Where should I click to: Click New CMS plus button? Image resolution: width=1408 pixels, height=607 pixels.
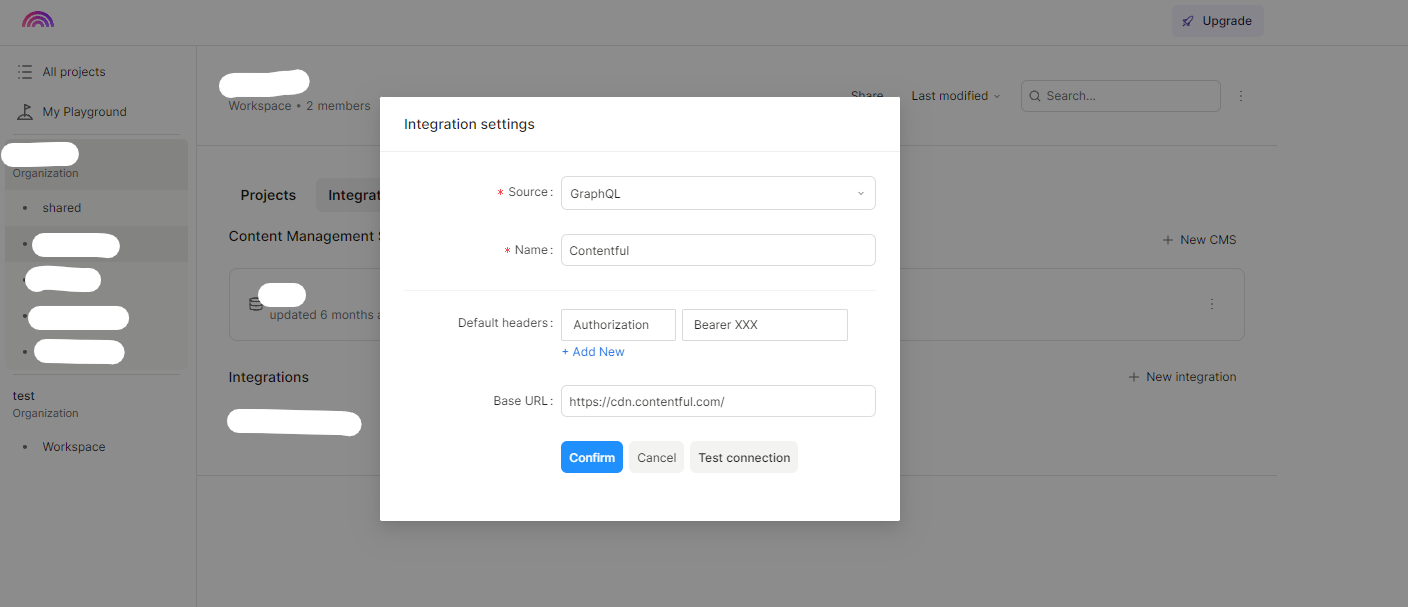click(x=1199, y=240)
